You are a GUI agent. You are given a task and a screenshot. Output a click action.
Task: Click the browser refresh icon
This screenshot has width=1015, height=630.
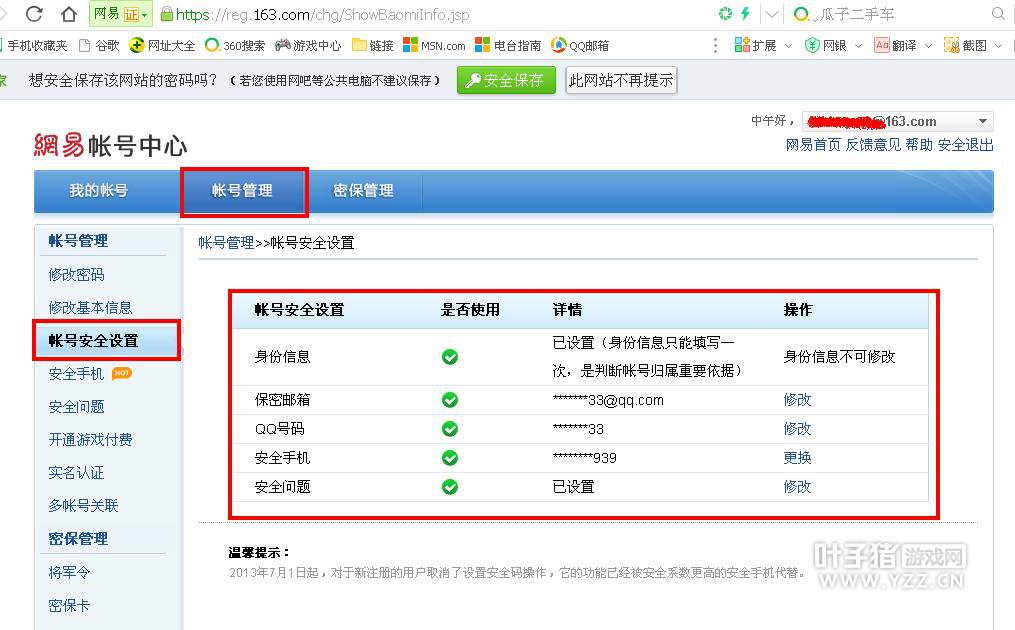click(x=34, y=14)
